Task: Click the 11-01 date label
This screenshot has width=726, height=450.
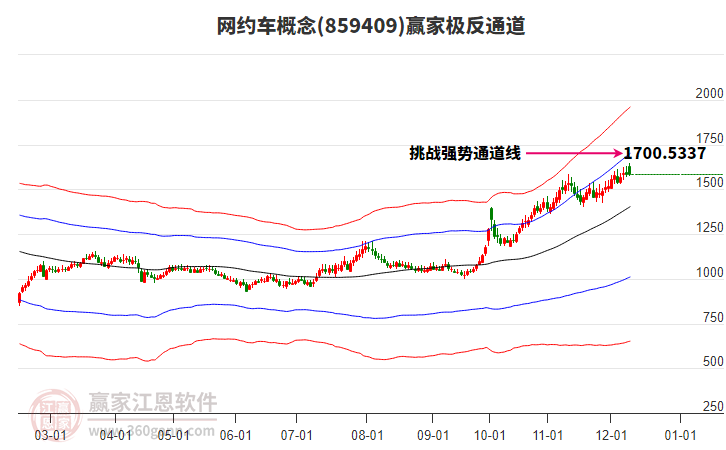Action: pos(548,436)
